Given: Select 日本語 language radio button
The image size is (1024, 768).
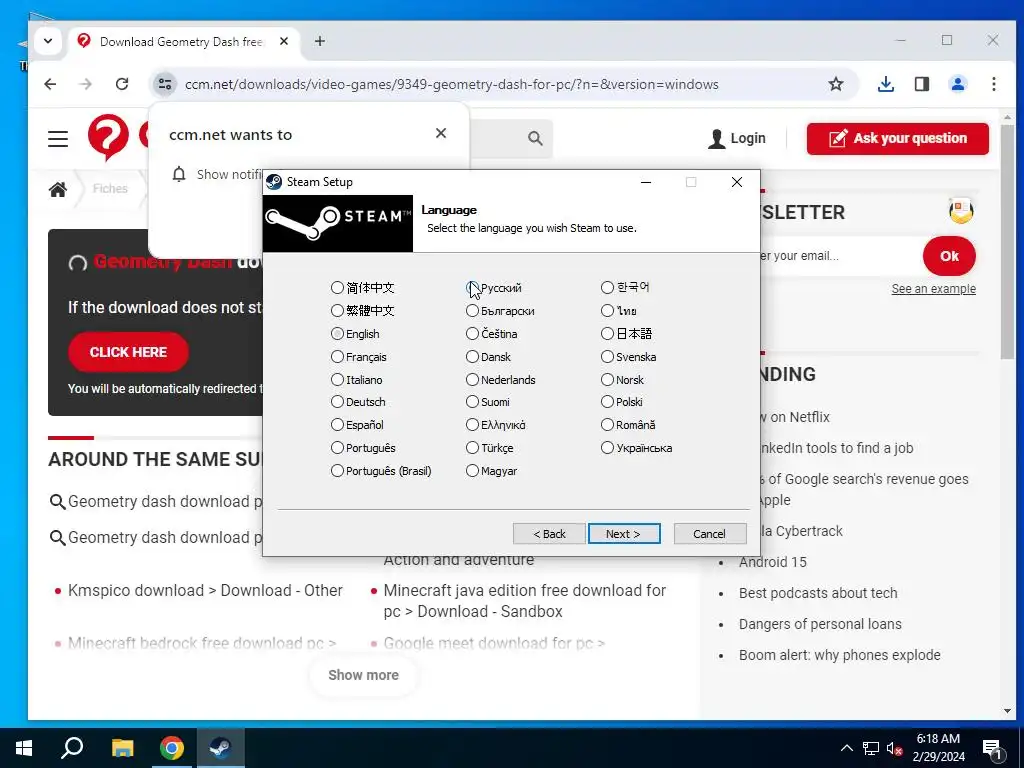Looking at the screenshot, I should tap(607, 334).
